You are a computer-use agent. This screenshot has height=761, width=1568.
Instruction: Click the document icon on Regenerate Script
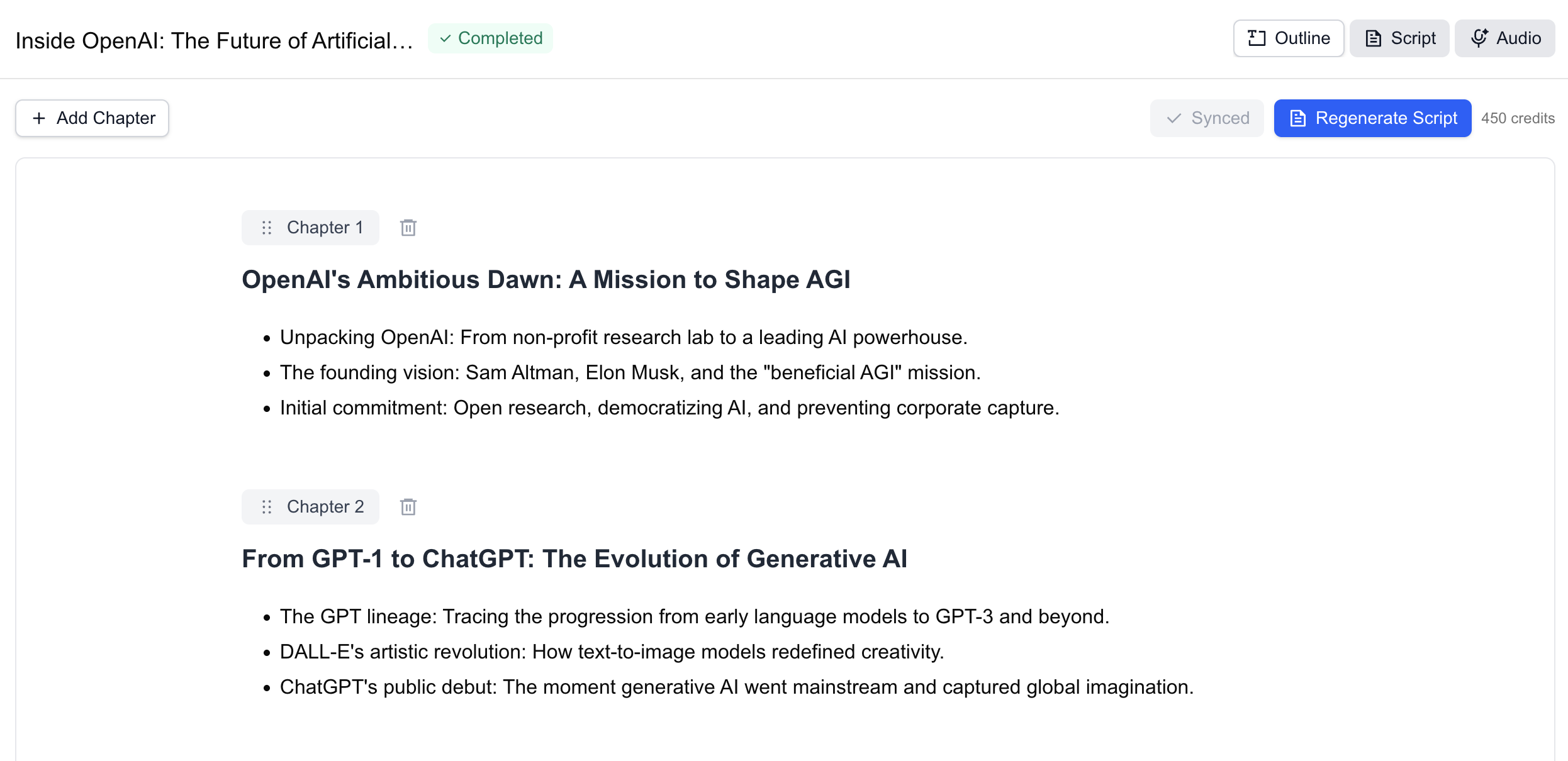(x=1297, y=118)
